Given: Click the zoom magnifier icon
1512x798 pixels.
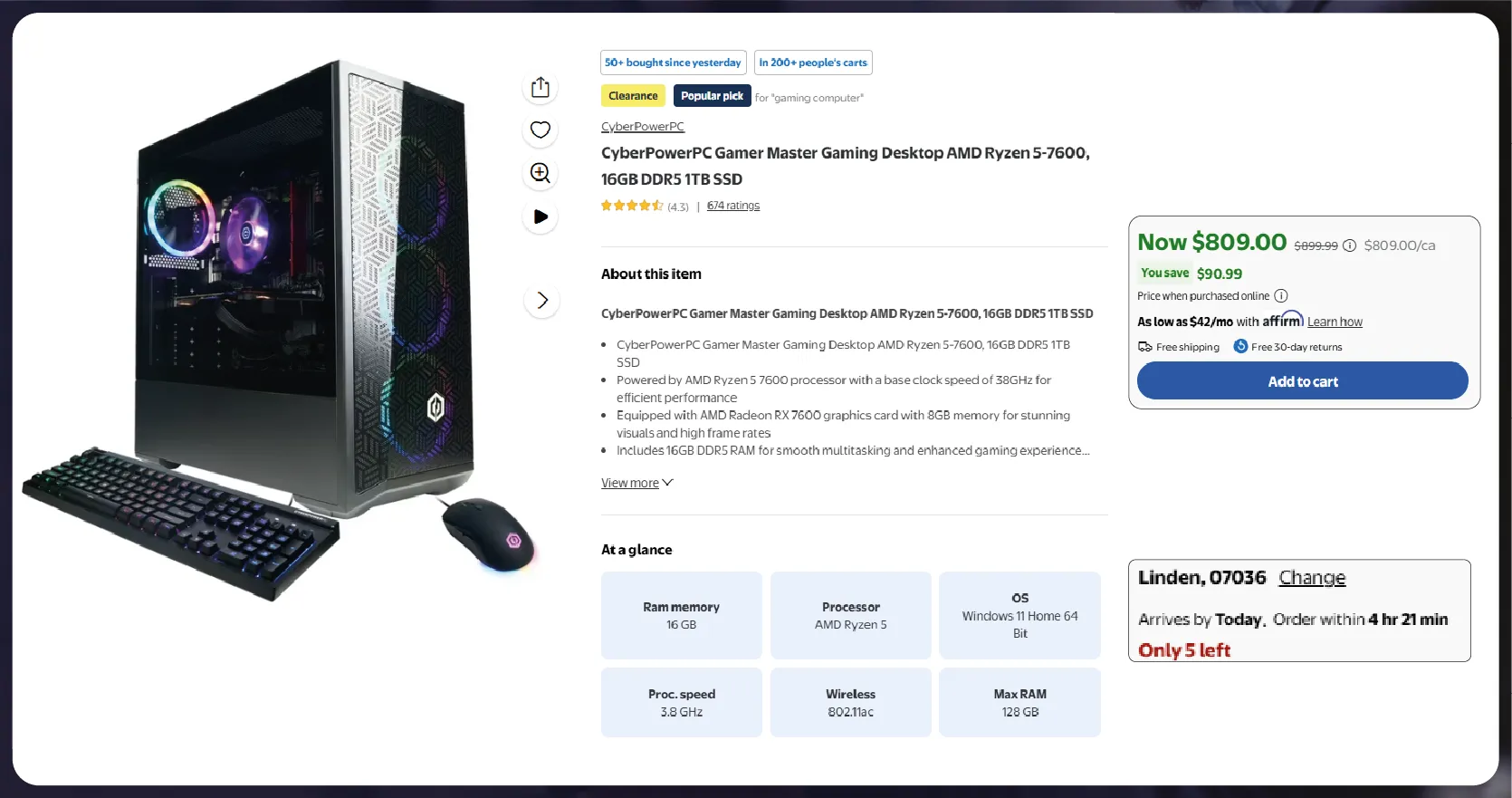Looking at the screenshot, I should tap(541, 173).
